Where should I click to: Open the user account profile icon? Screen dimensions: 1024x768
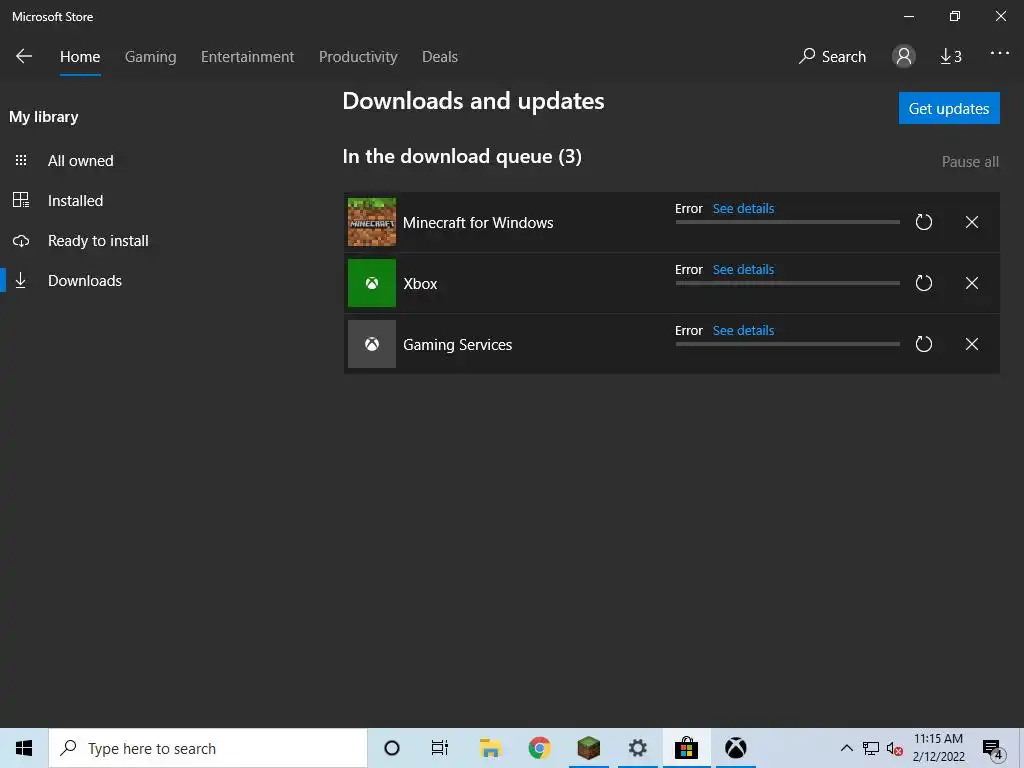[x=904, y=56]
